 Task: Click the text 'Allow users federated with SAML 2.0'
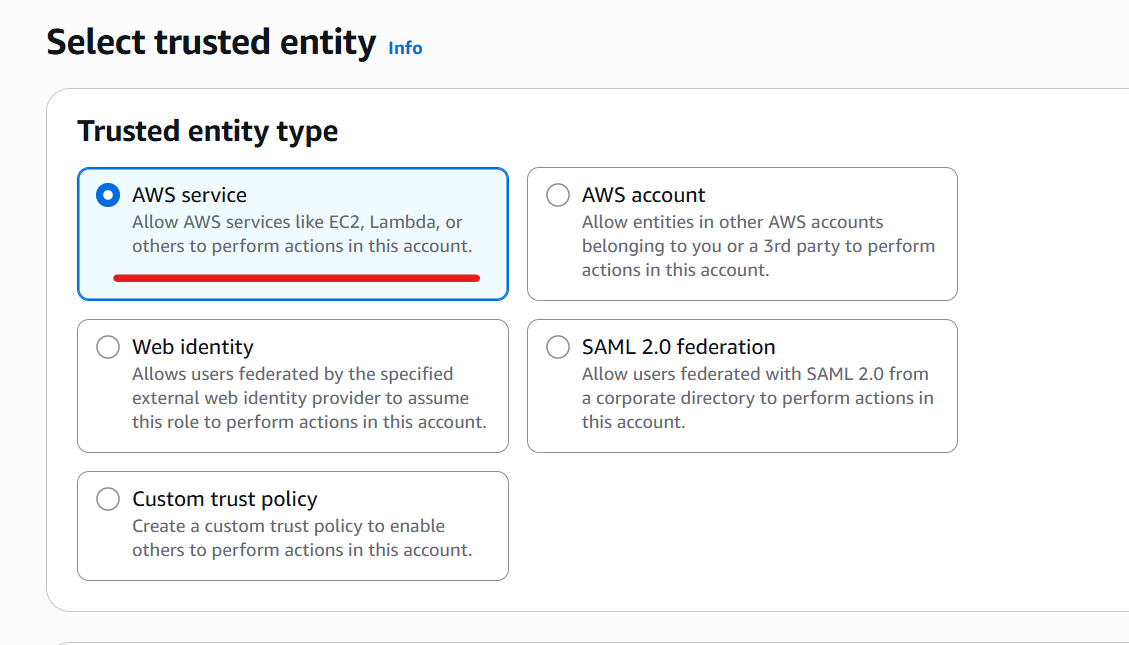coord(733,374)
